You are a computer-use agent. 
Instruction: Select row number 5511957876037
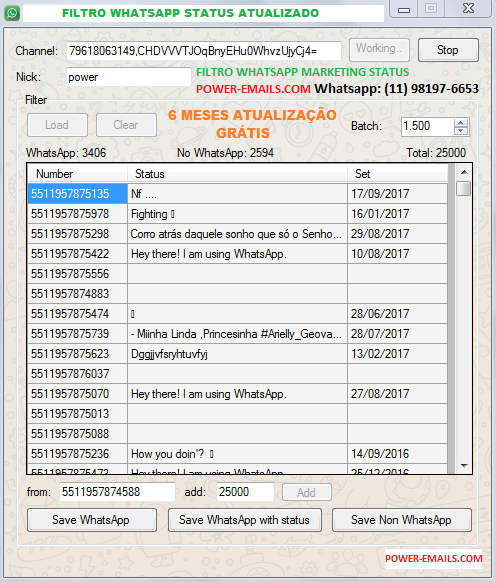(x=78, y=373)
